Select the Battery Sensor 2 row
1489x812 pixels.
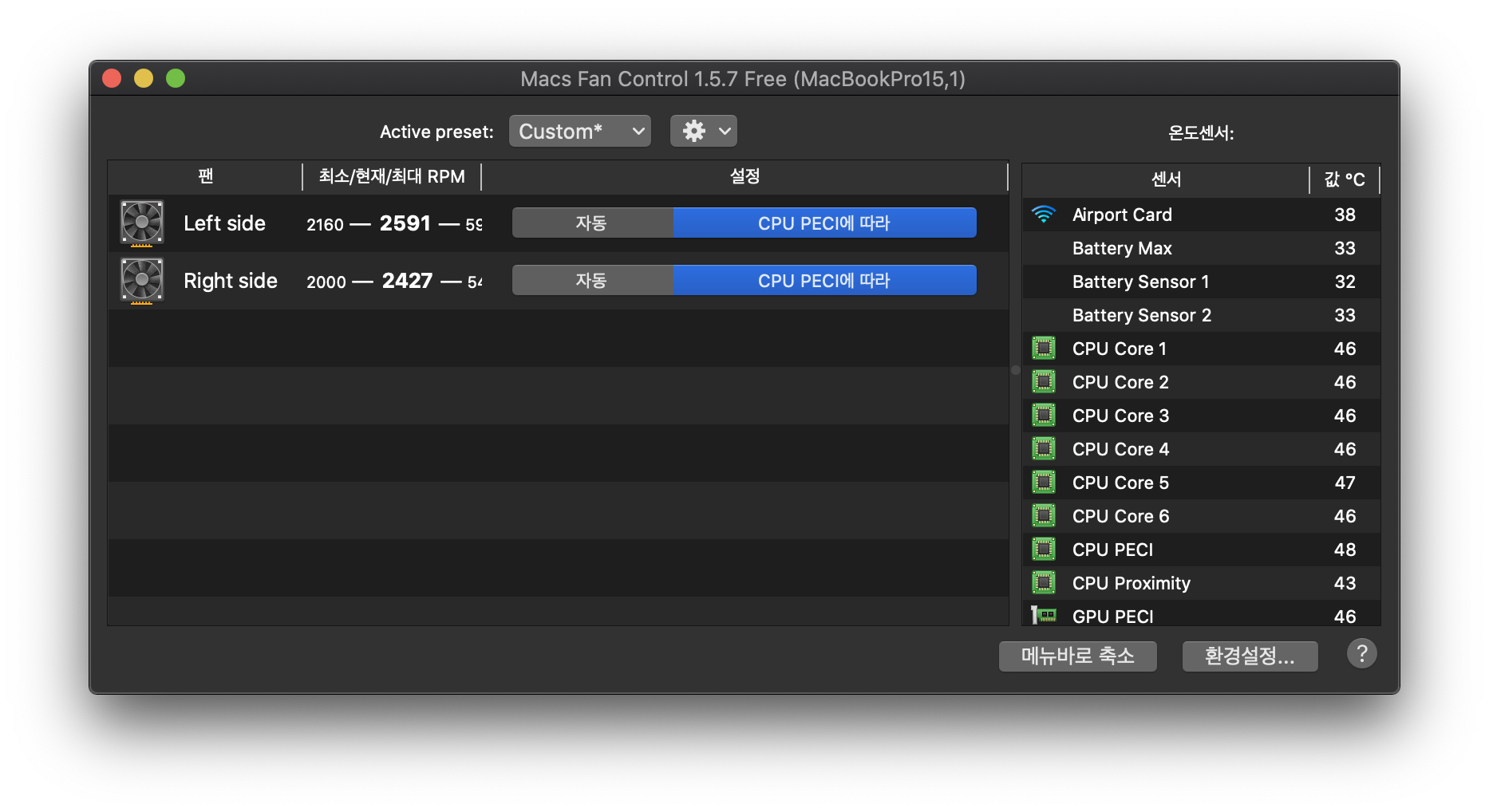point(1202,315)
